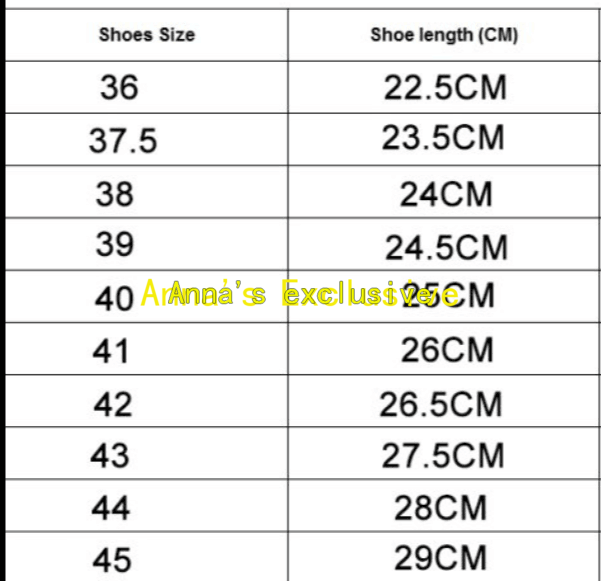Select the size 39 cell
The width and height of the screenshot is (601, 581).
(x=114, y=243)
